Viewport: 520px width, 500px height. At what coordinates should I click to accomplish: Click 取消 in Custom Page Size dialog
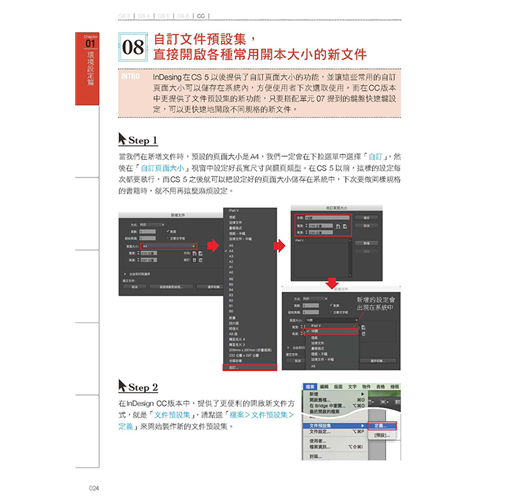pos(366,226)
